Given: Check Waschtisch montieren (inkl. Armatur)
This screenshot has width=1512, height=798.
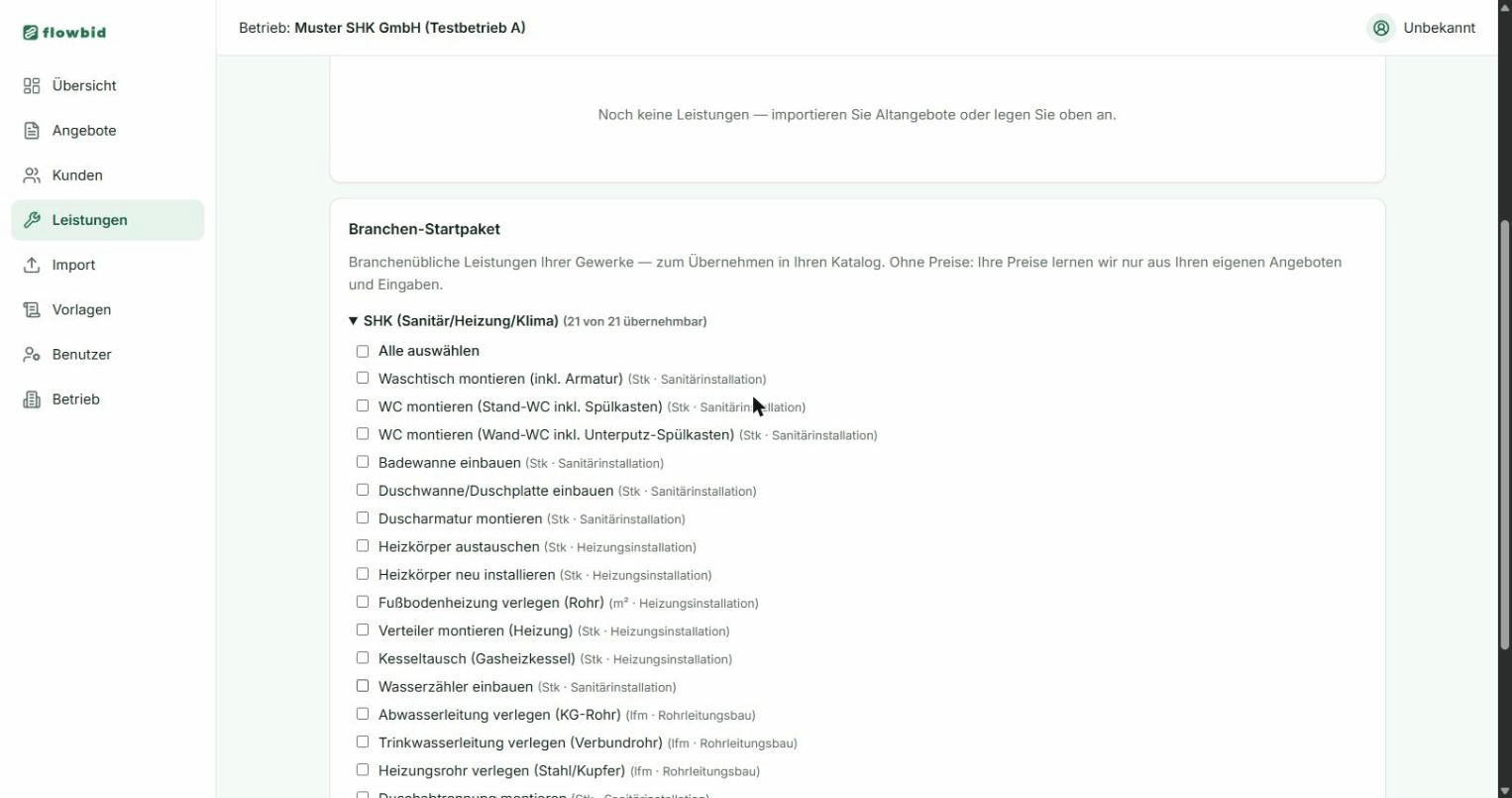Looking at the screenshot, I should tap(363, 378).
